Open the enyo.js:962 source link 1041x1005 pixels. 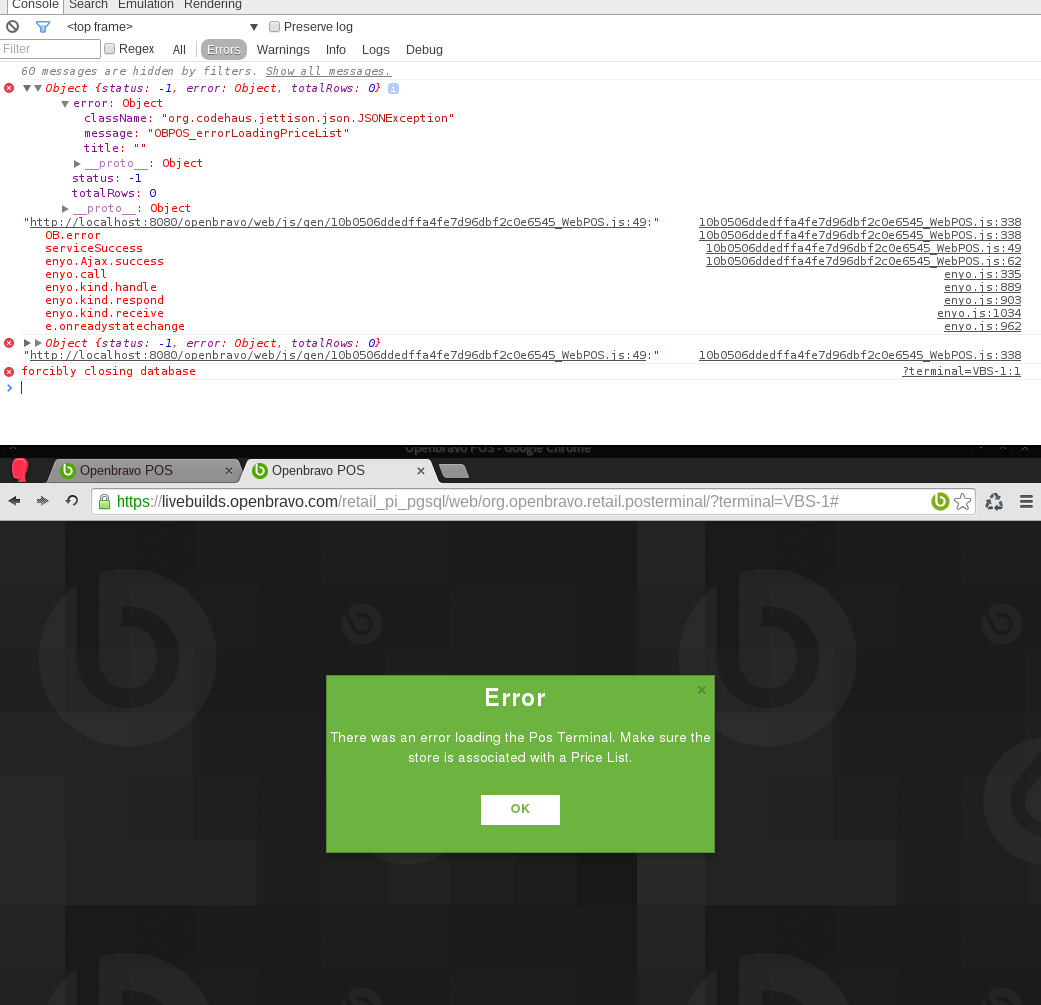(x=983, y=326)
